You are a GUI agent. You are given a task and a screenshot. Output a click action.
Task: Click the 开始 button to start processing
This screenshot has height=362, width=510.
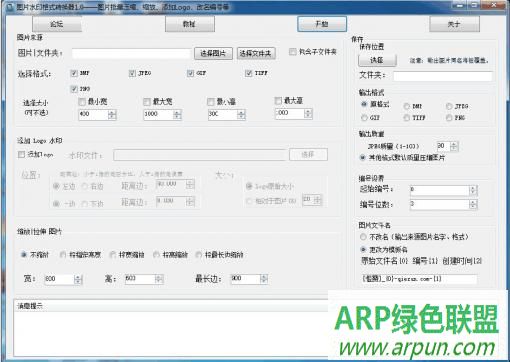coord(322,24)
